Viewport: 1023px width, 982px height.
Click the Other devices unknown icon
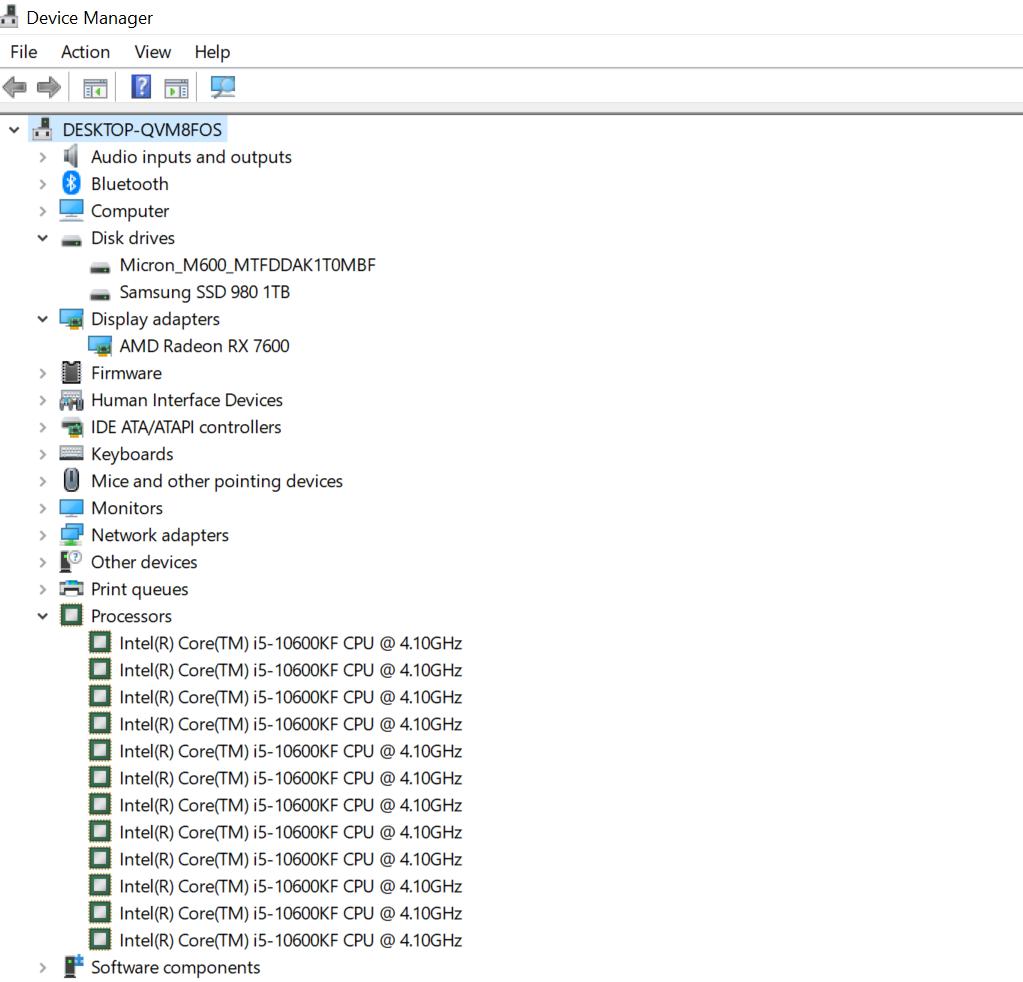click(71, 561)
